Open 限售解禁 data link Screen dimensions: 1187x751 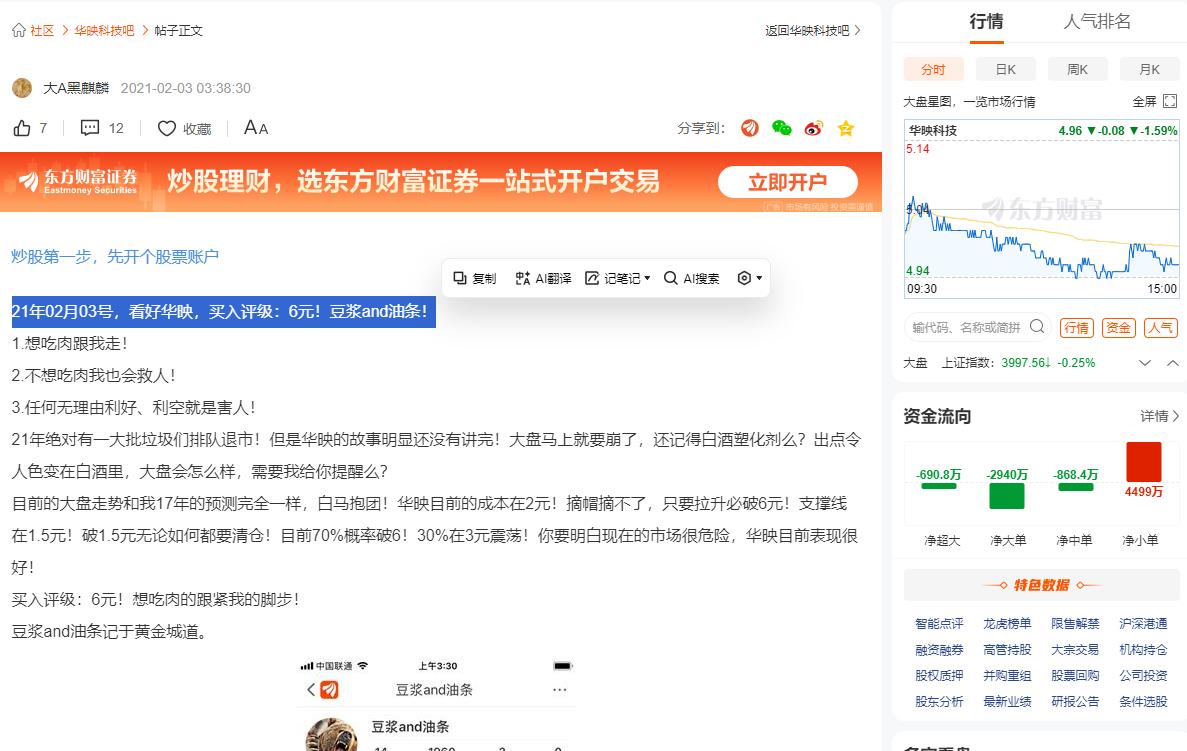coord(1075,624)
